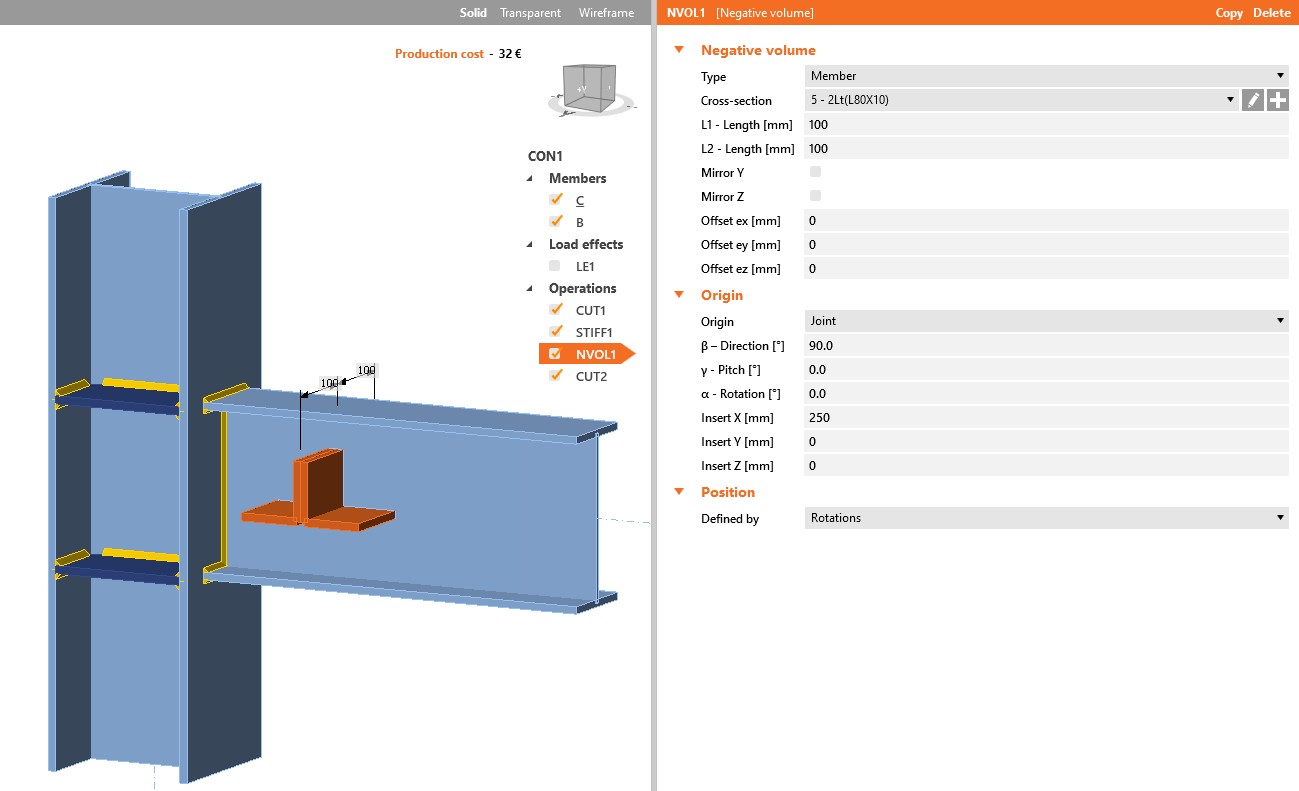Click the pencil edit cross-section icon
The image size is (1299, 791).
pyautogui.click(x=1253, y=100)
